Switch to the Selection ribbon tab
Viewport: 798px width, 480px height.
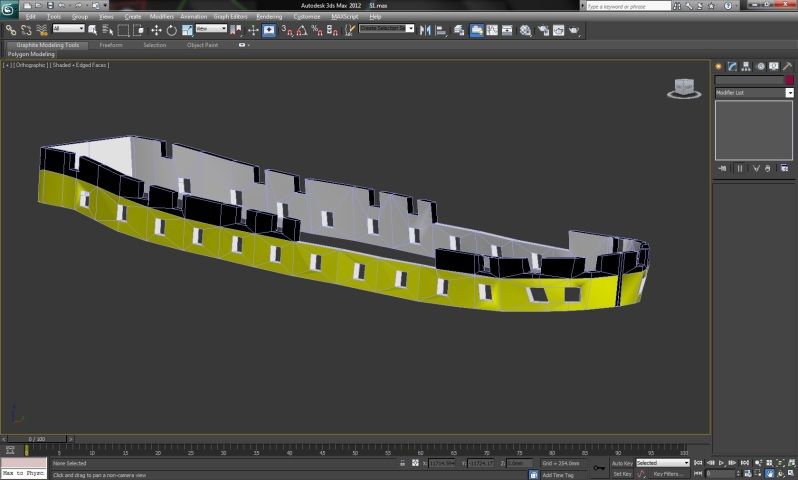(x=155, y=45)
